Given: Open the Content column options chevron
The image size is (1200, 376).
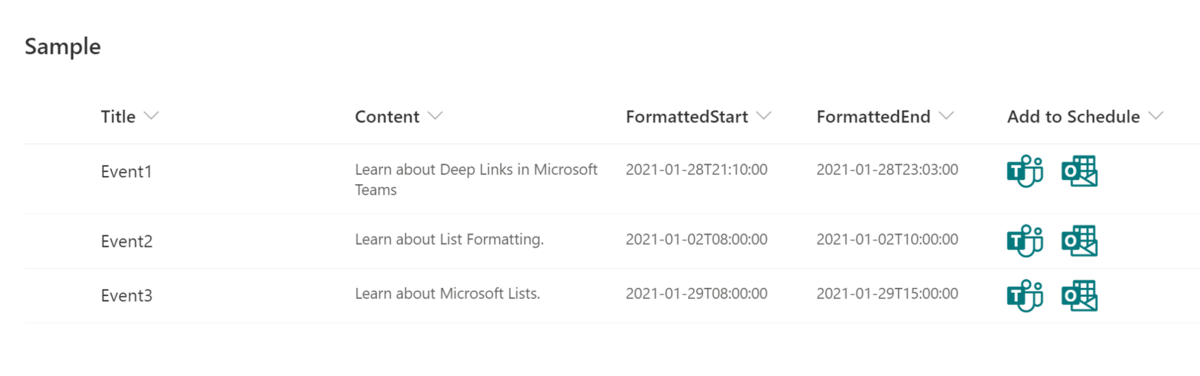Looking at the screenshot, I should coord(435,117).
